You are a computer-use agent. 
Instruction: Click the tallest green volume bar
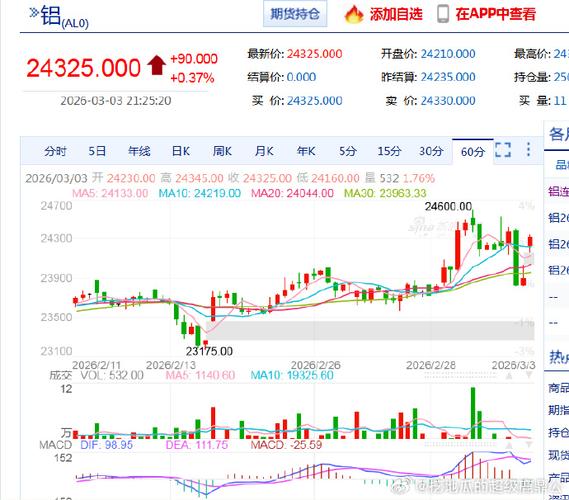[x=473, y=413]
